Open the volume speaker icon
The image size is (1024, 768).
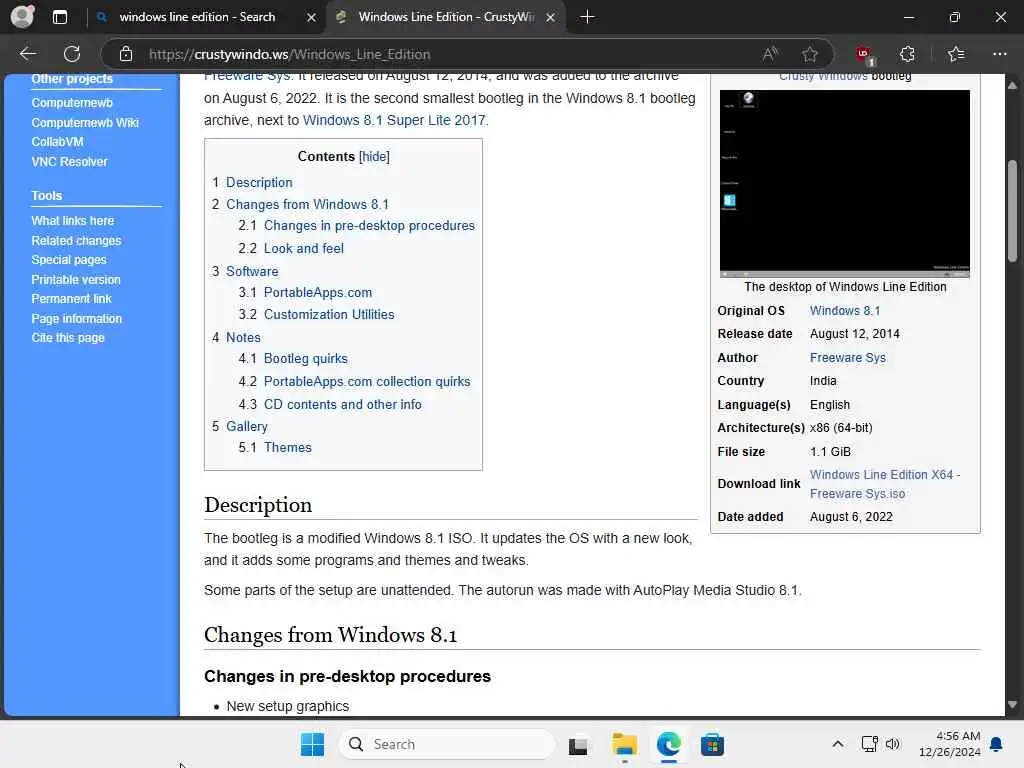tap(893, 744)
